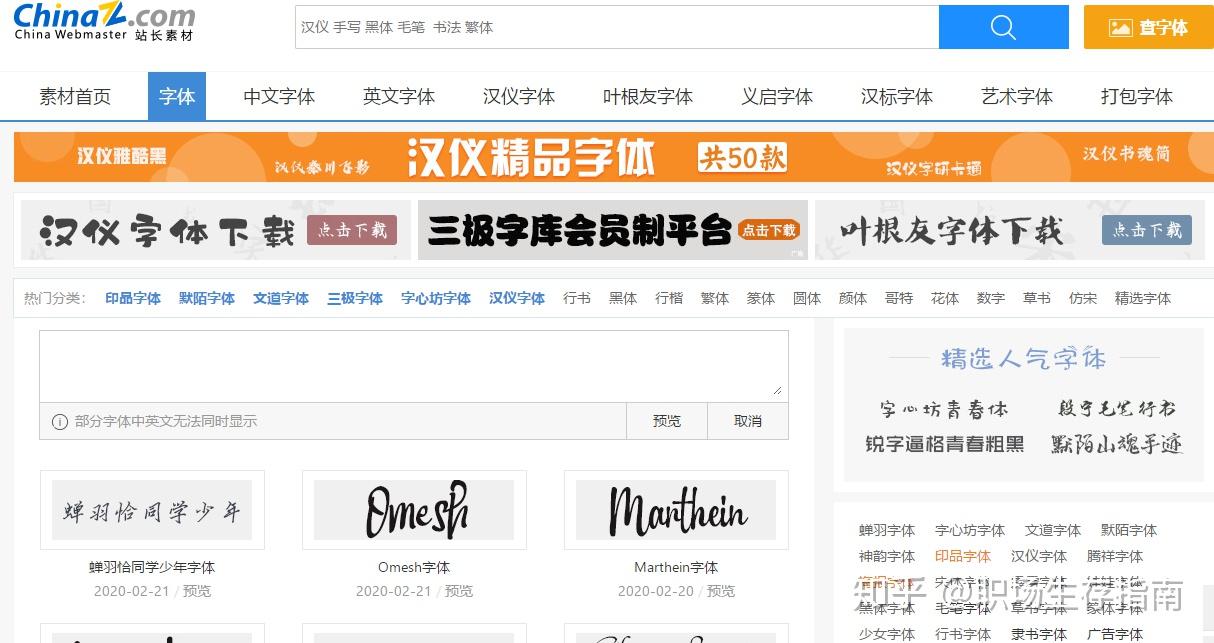This screenshot has height=643, width=1214.
Task: Open the Omesh字体 title link
Action: pos(414,567)
